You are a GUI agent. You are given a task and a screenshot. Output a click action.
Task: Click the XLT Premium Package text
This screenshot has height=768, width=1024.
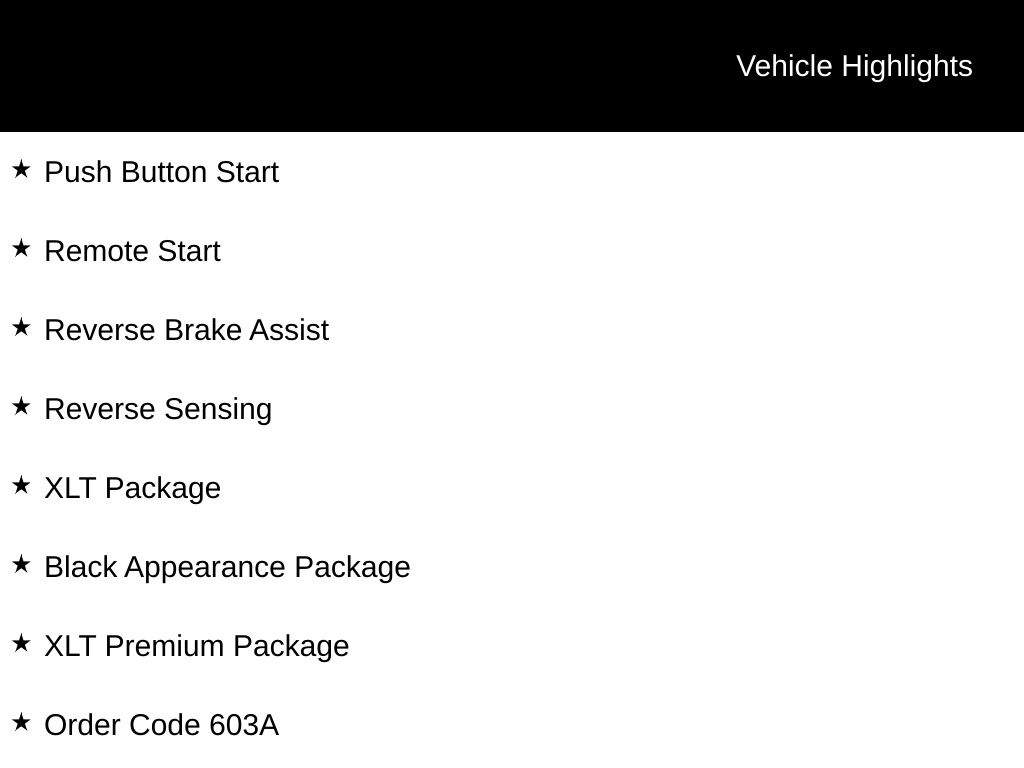coord(196,646)
